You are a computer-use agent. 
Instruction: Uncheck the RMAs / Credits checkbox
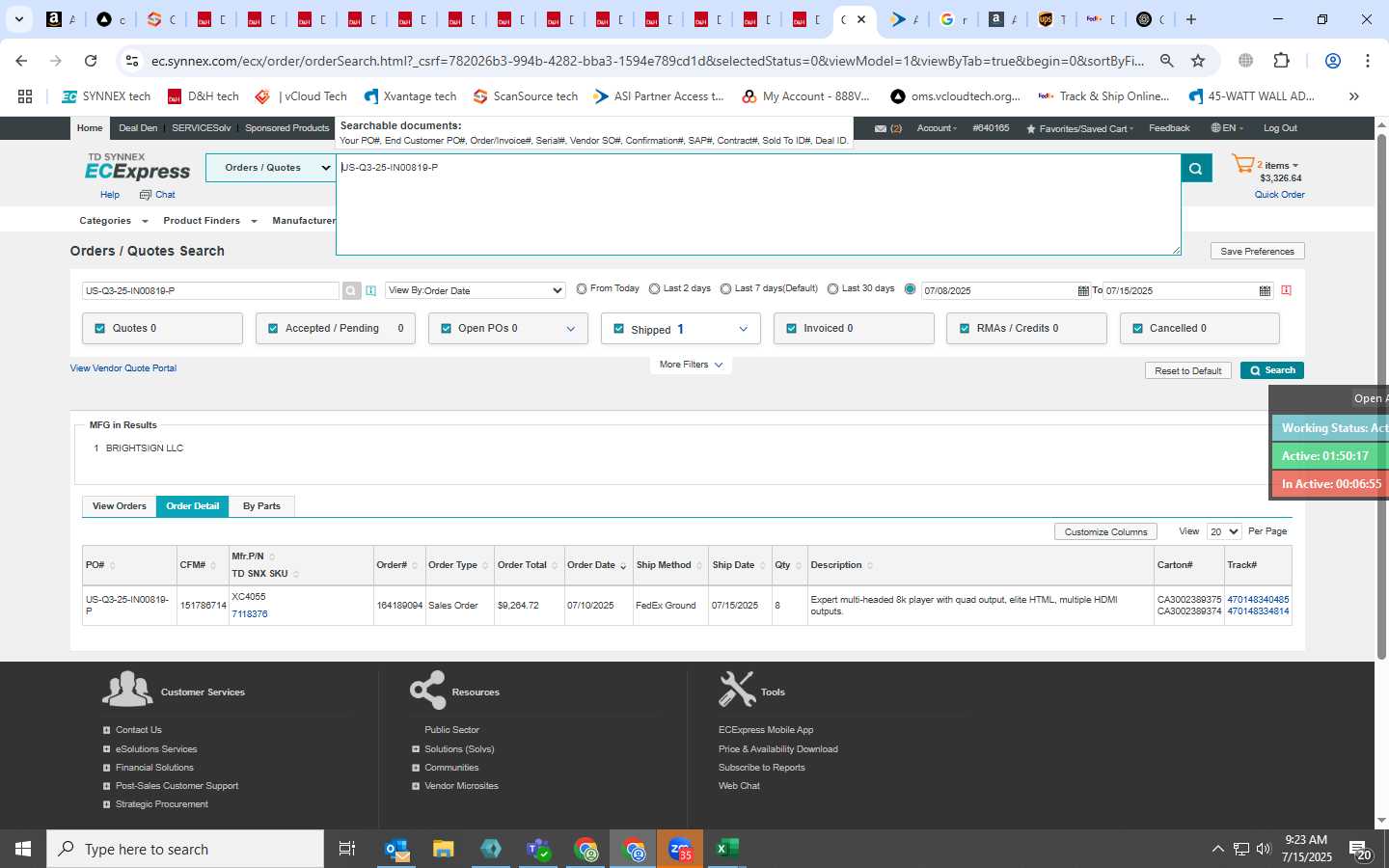click(x=965, y=328)
